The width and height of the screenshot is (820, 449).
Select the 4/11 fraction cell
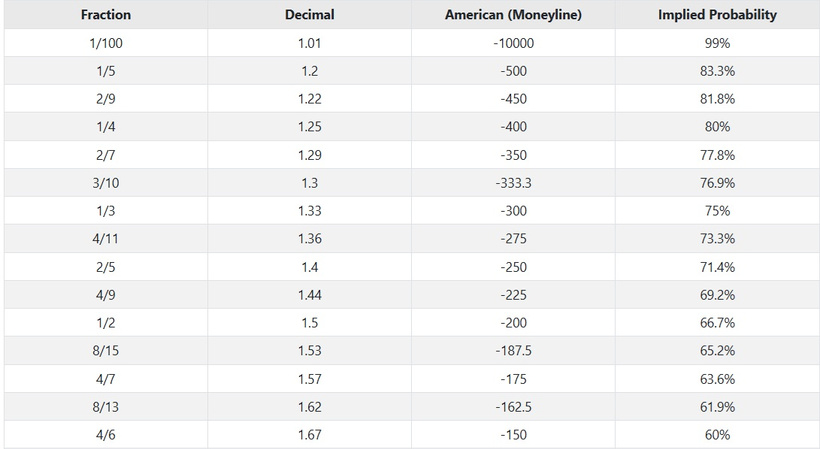point(106,238)
